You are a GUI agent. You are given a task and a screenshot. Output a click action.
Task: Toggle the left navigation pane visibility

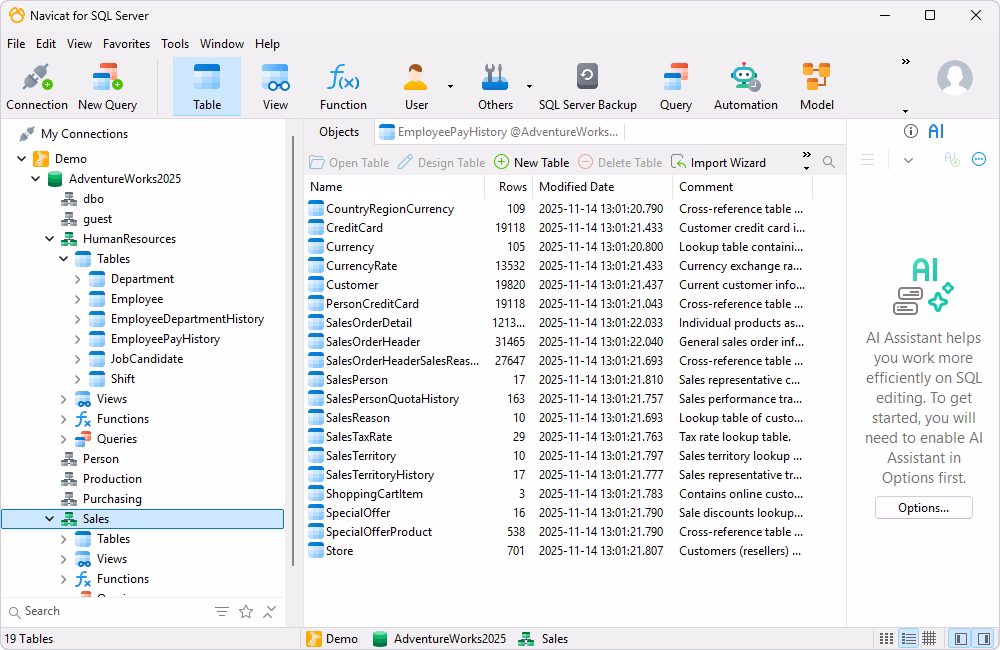coord(961,639)
